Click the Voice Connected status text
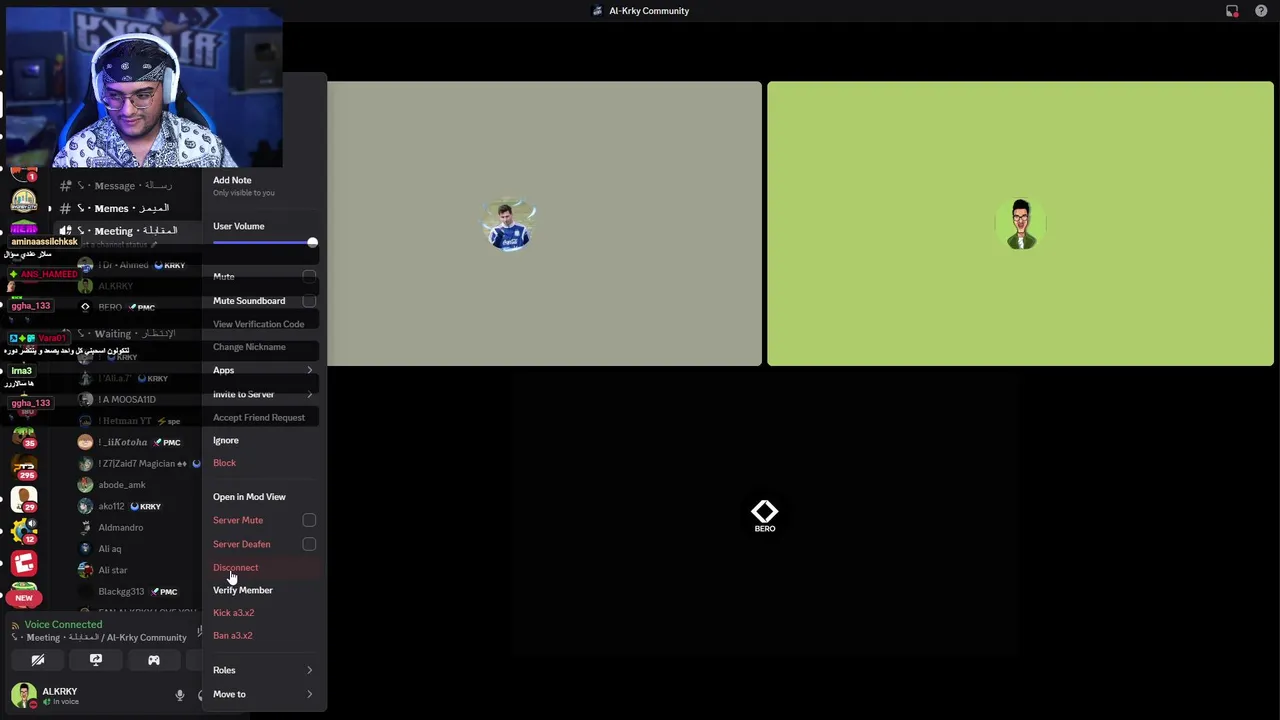Viewport: 1280px width, 720px height. (63, 624)
